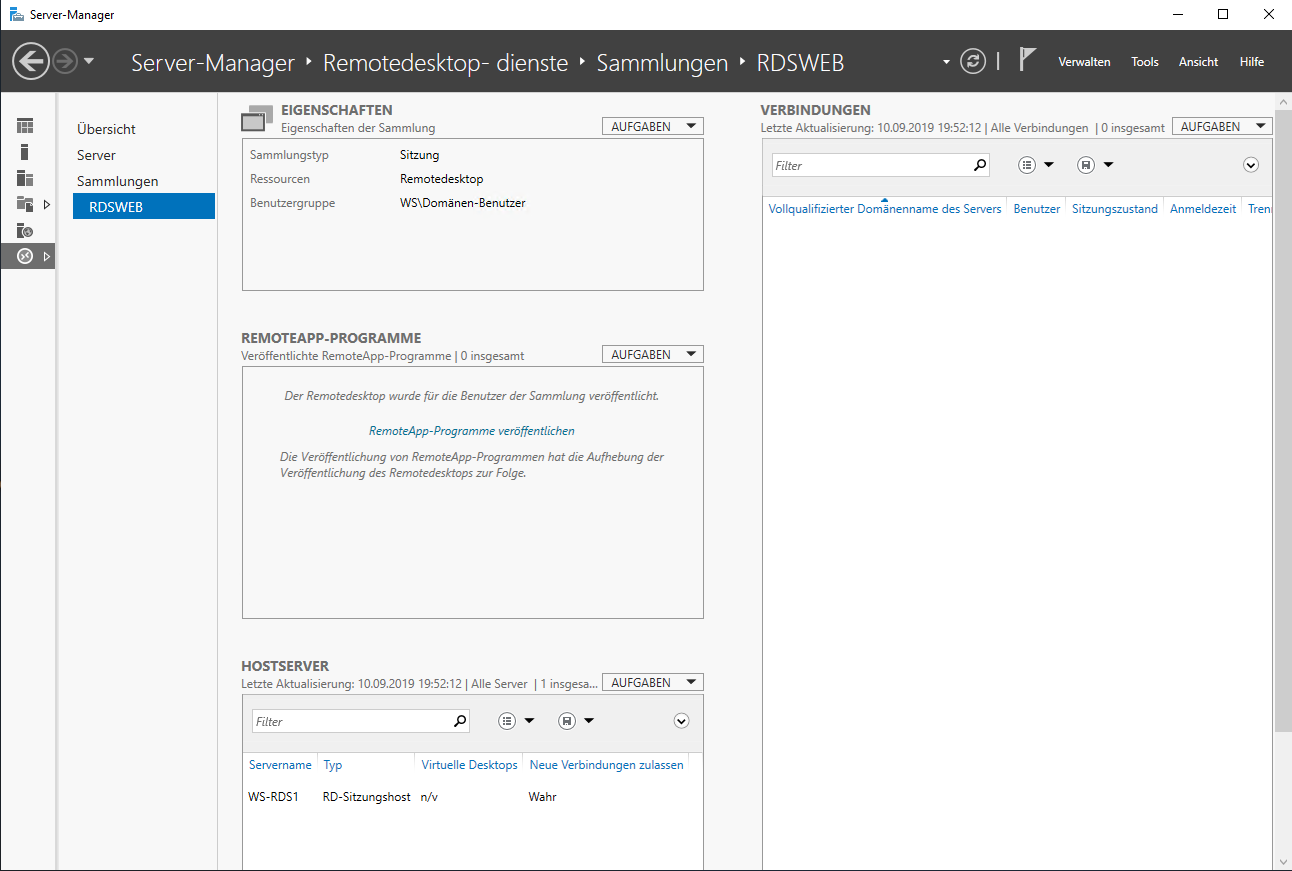
Task: Select WS-RDS1 host server row
Action: 472,797
